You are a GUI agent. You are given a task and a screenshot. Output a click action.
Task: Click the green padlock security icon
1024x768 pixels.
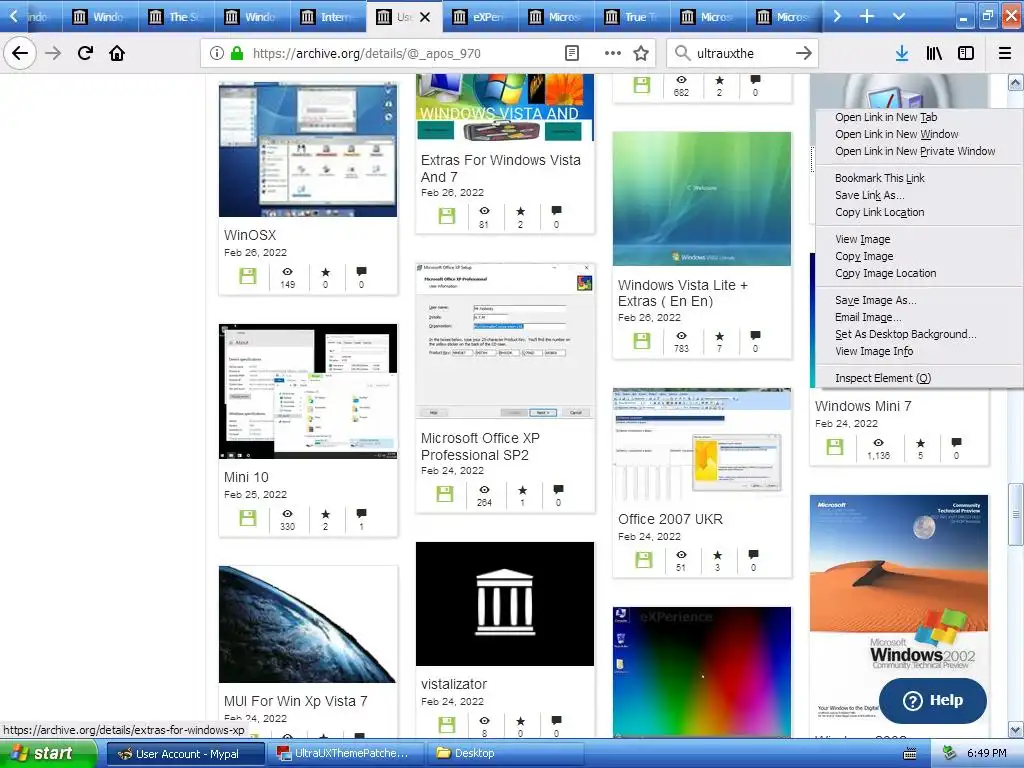237,54
